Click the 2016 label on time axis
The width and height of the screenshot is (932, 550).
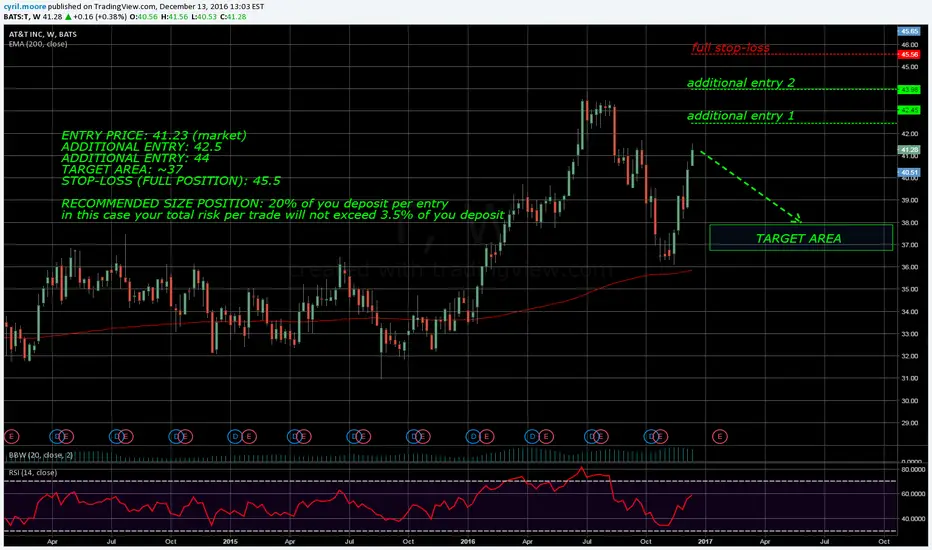point(468,542)
